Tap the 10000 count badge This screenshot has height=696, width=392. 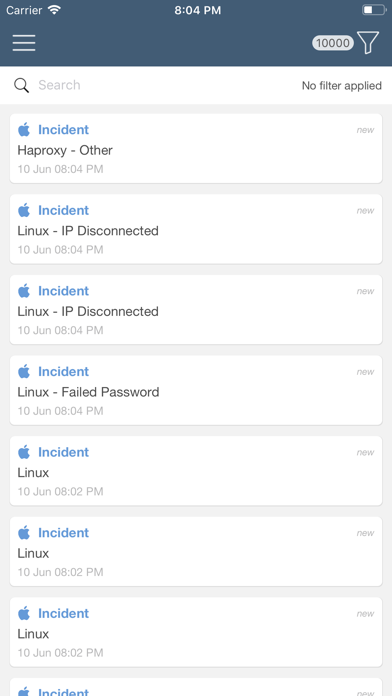[333, 43]
